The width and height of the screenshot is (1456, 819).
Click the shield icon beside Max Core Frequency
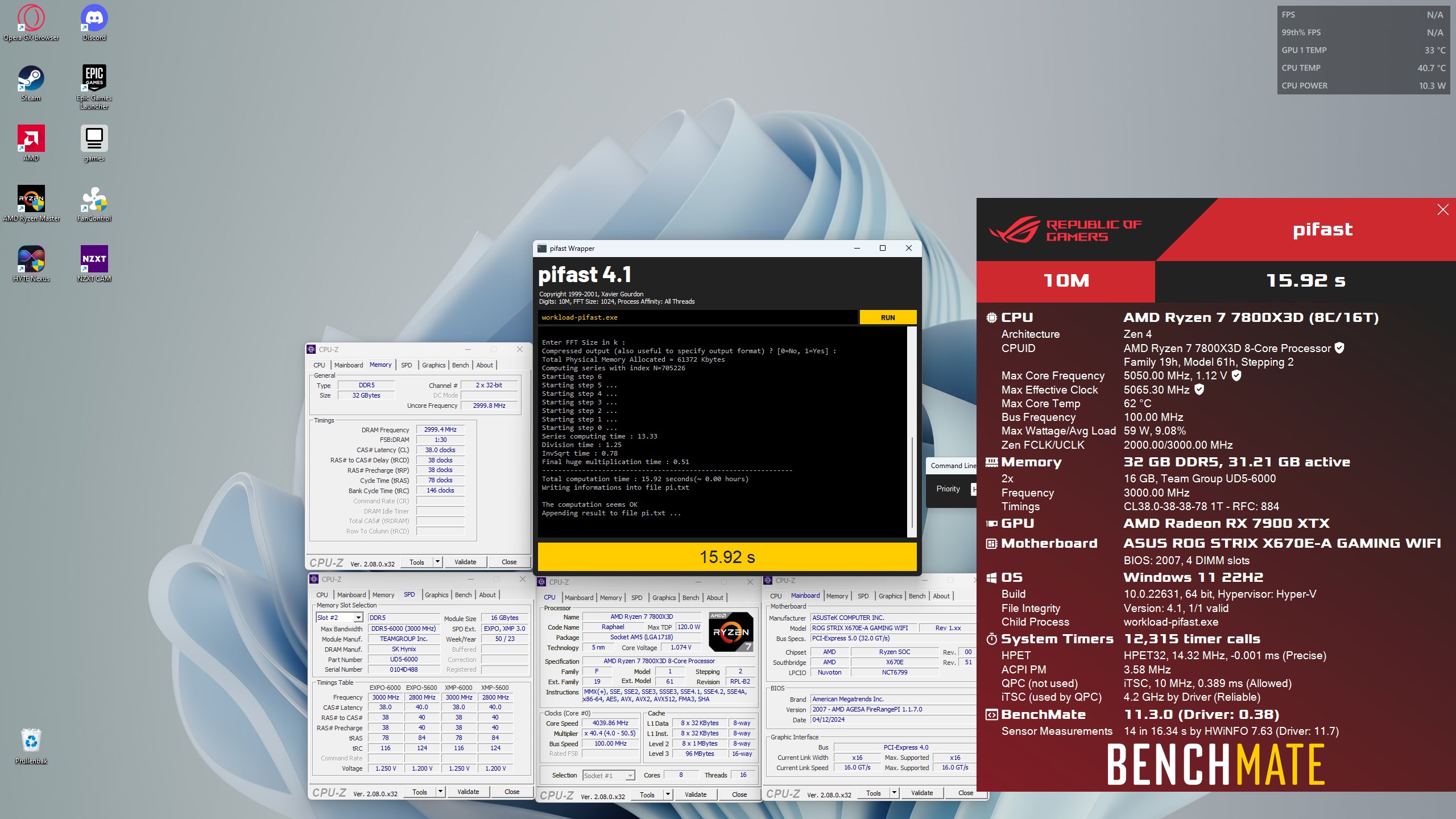1236,375
